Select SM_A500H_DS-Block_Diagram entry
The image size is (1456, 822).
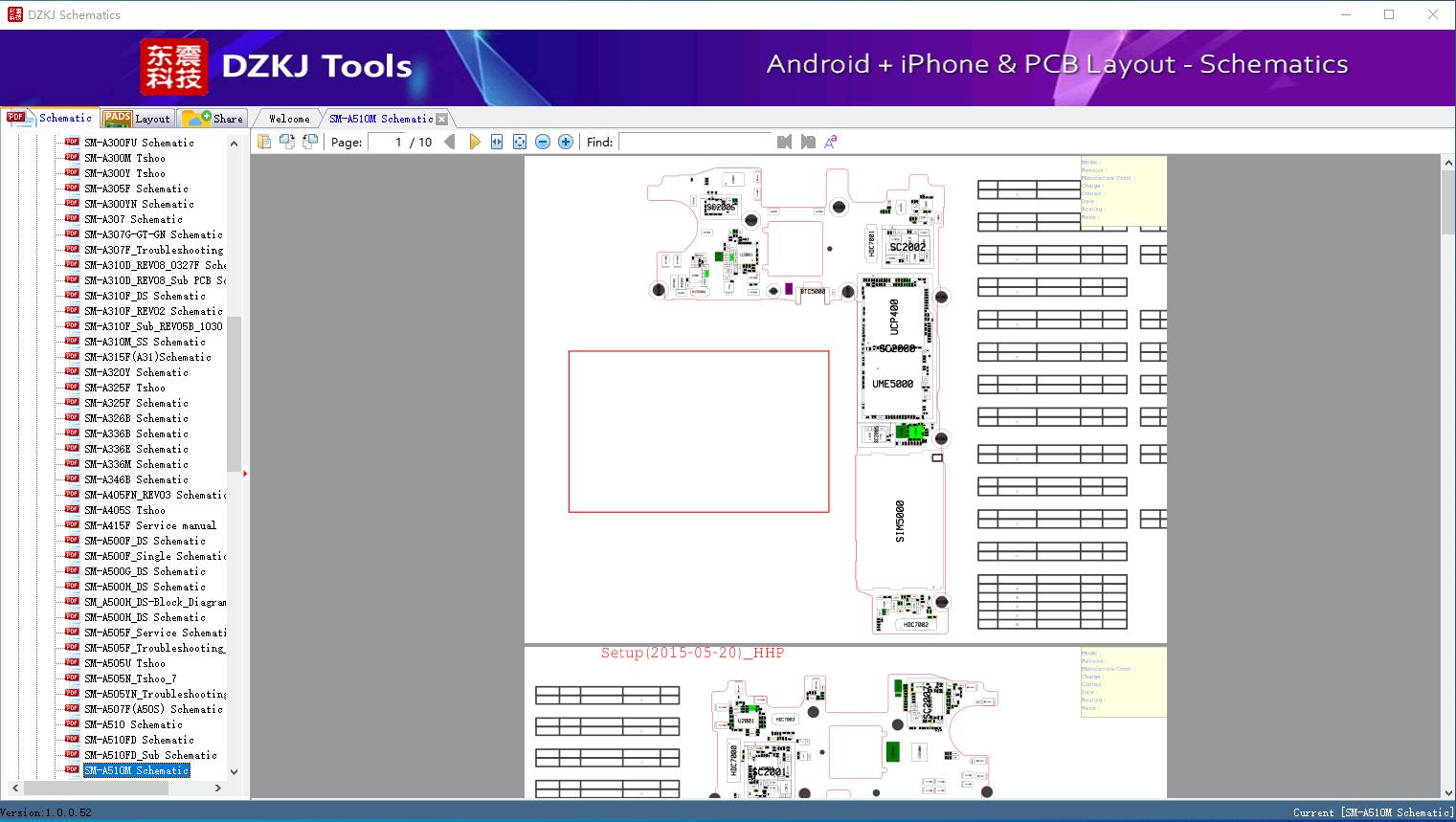click(x=155, y=602)
